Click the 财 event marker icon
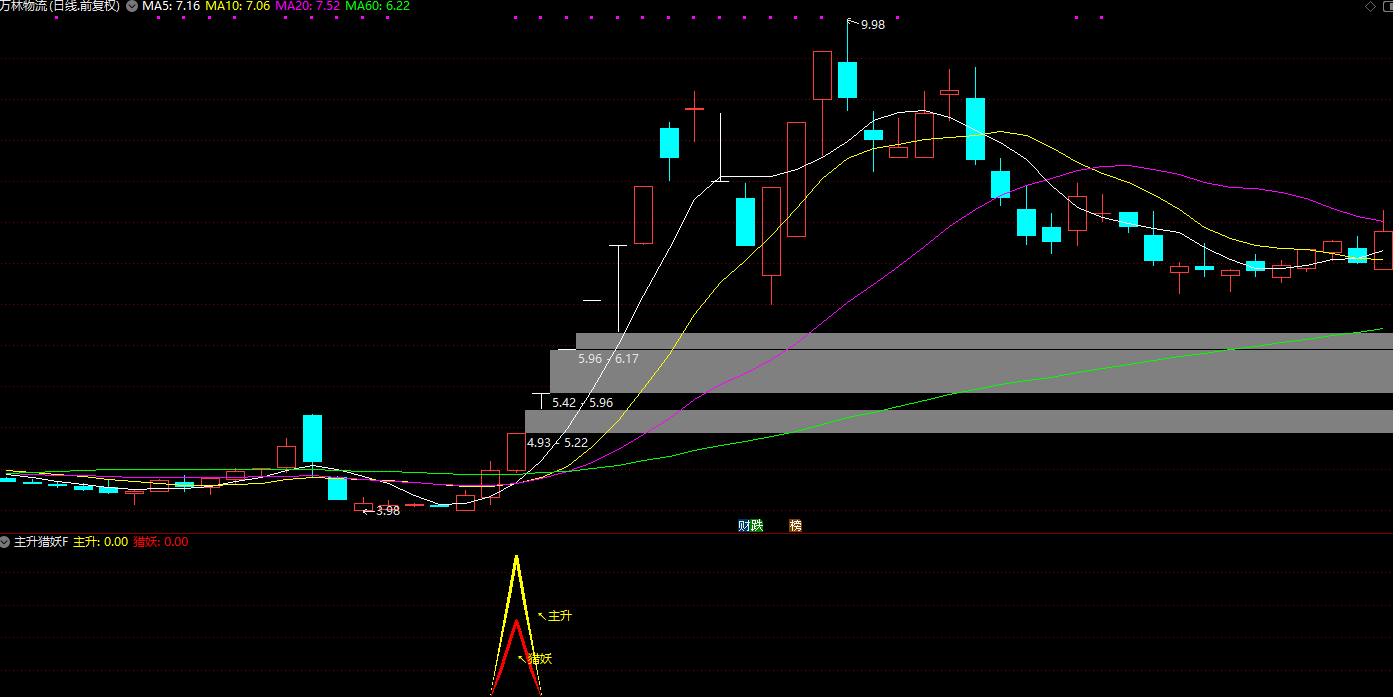This screenshot has height=697, width=1393. tap(744, 525)
